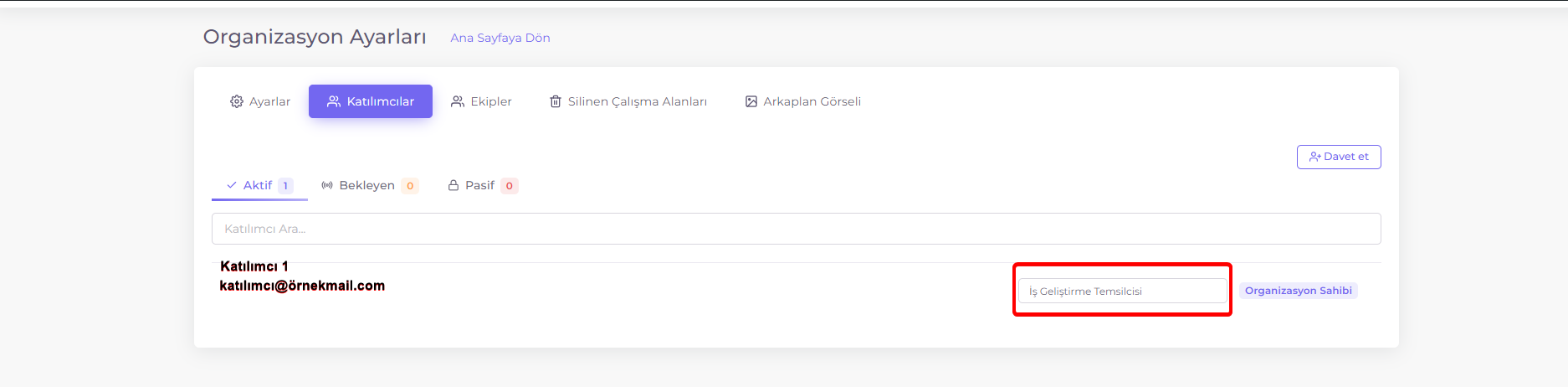1568x387 pixels.
Task: Click the Ana Sayfaya Dön link
Action: [500, 38]
